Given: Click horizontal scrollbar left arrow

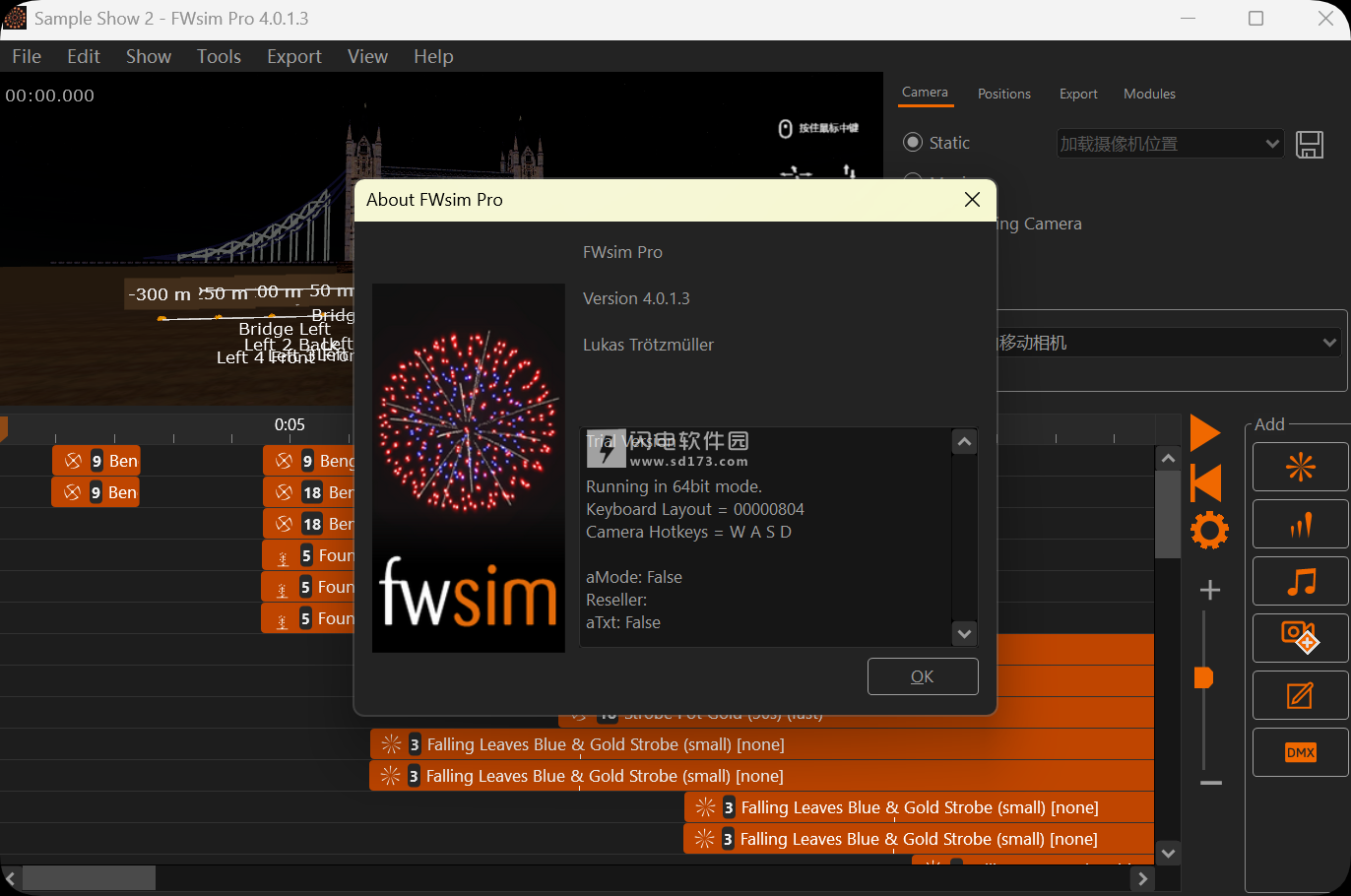Looking at the screenshot, I should [10, 878].
